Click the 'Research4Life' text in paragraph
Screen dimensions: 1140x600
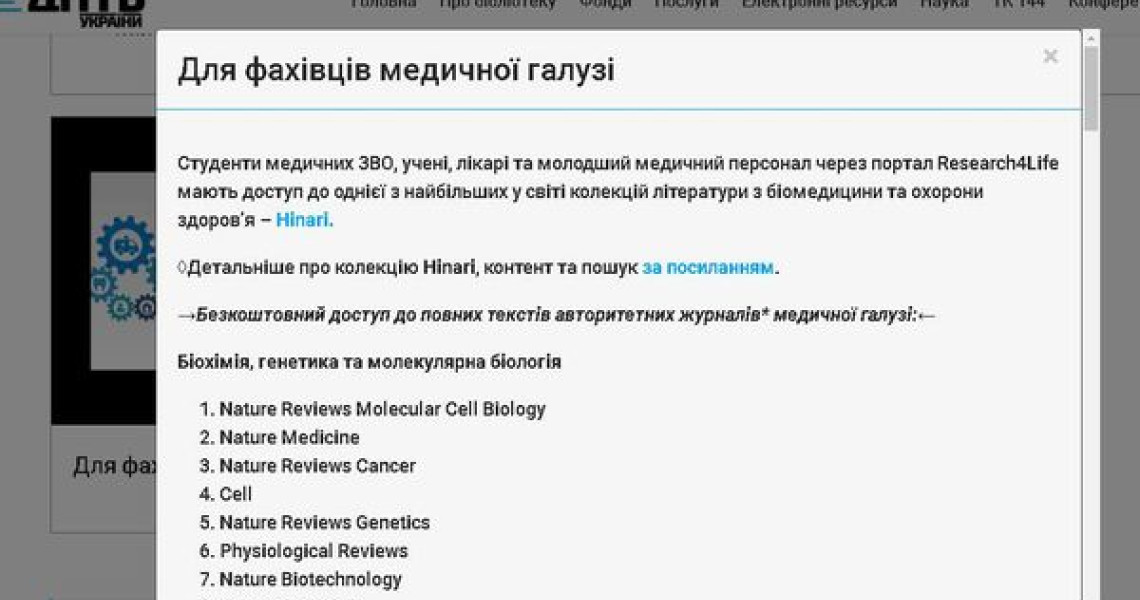(998, 163)
